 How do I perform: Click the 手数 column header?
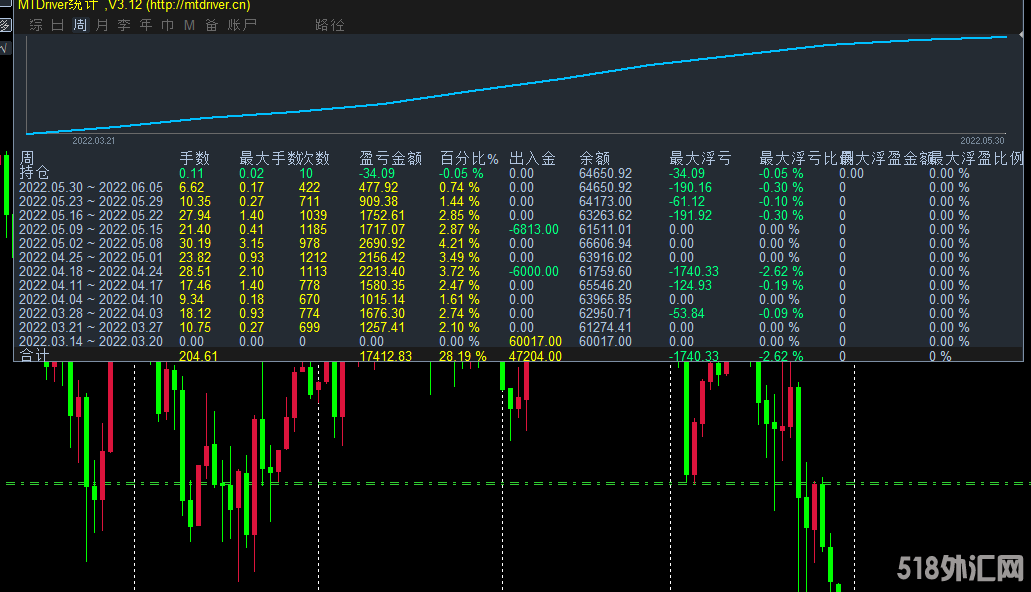194,158
